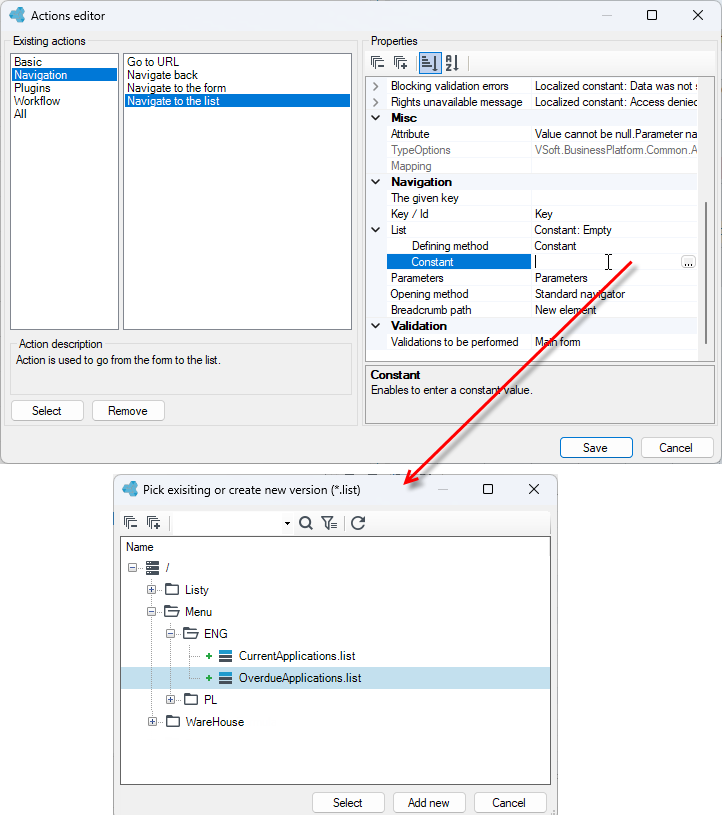Click Select button in Actions editor
This screenshot has width=722, height=815.
[47, 411]
